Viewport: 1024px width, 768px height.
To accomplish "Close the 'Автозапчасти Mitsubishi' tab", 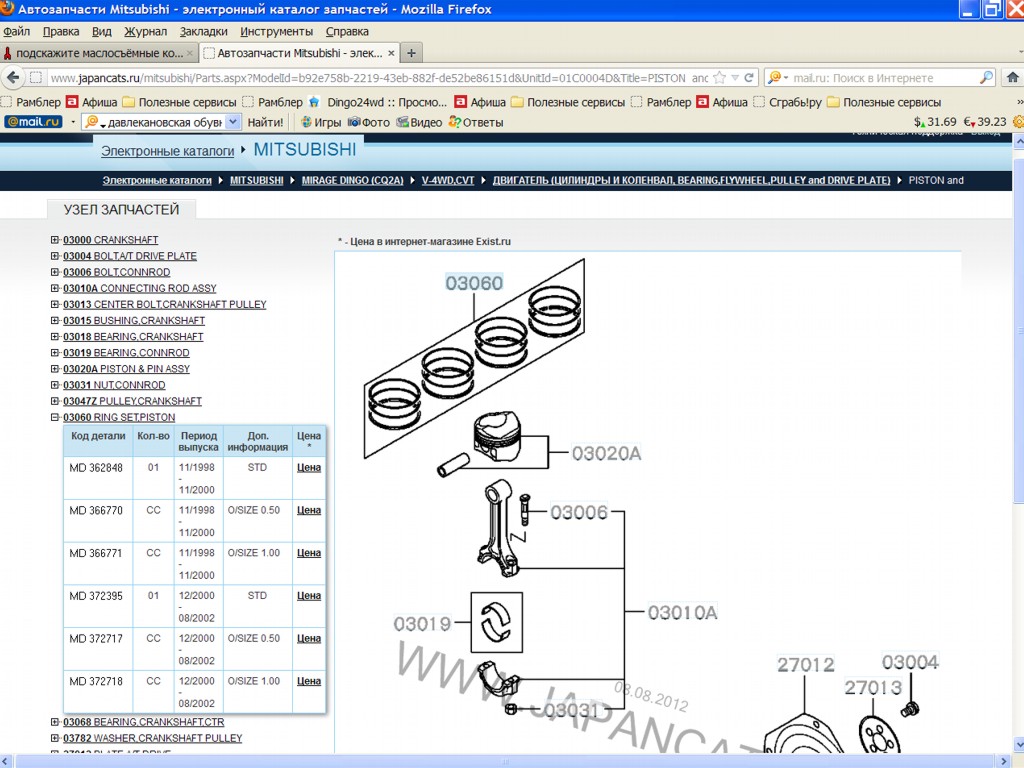I will pyautogui.click(x=391, y=53).
